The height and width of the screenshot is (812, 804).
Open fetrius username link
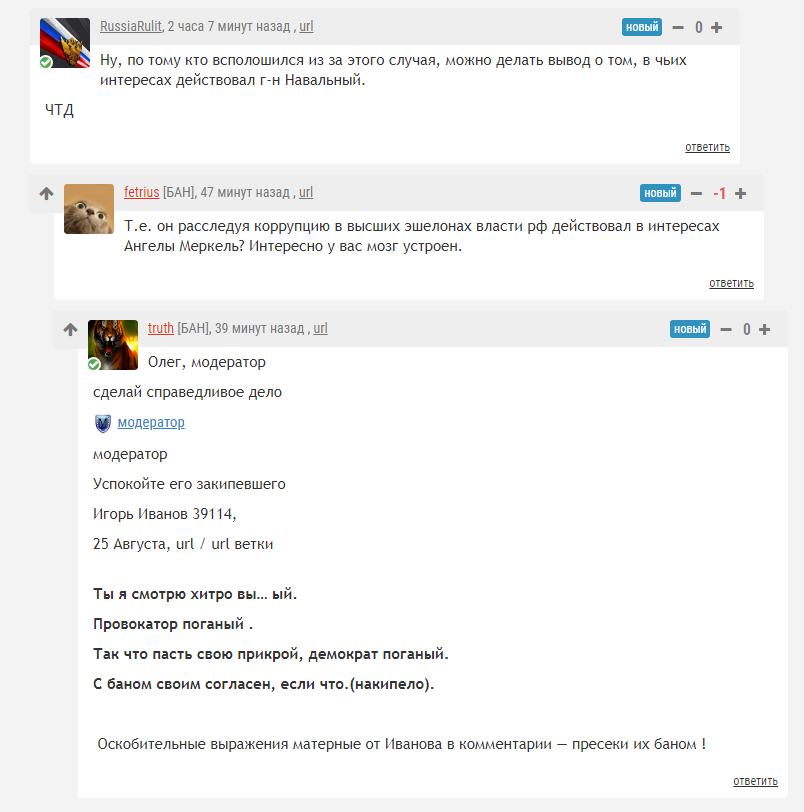141,192
